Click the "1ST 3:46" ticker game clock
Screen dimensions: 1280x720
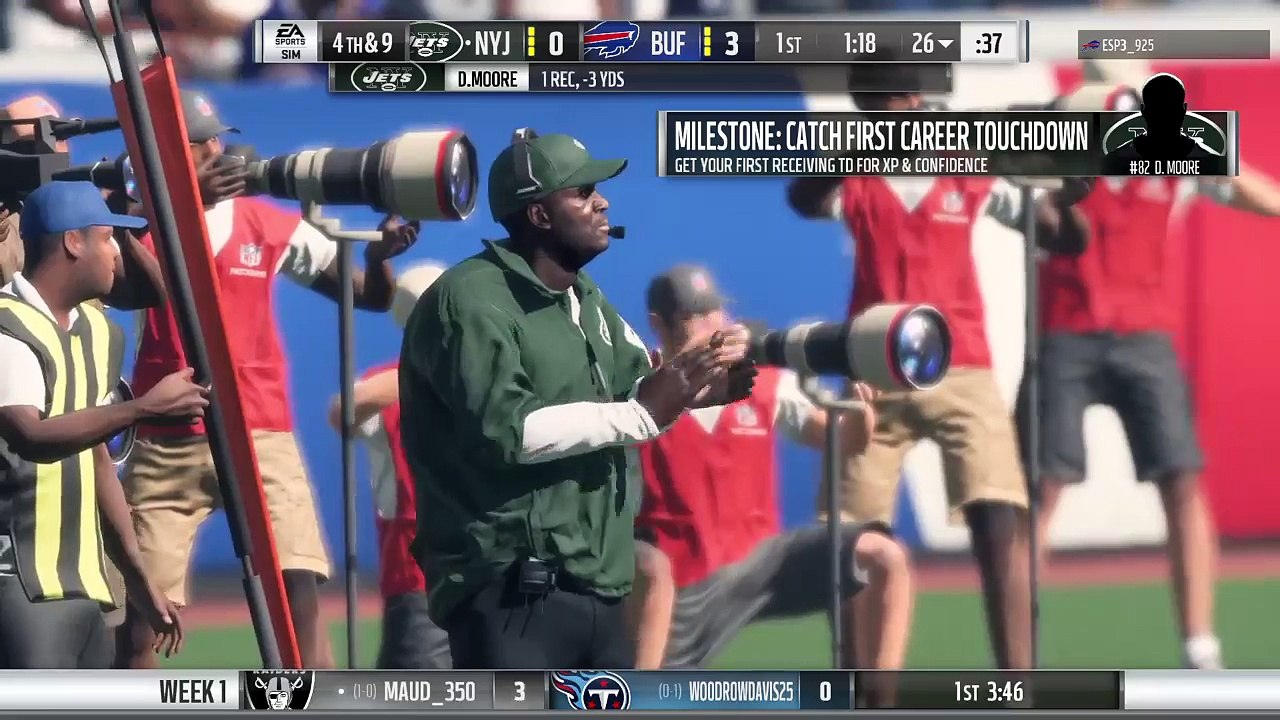pos(988,692)
